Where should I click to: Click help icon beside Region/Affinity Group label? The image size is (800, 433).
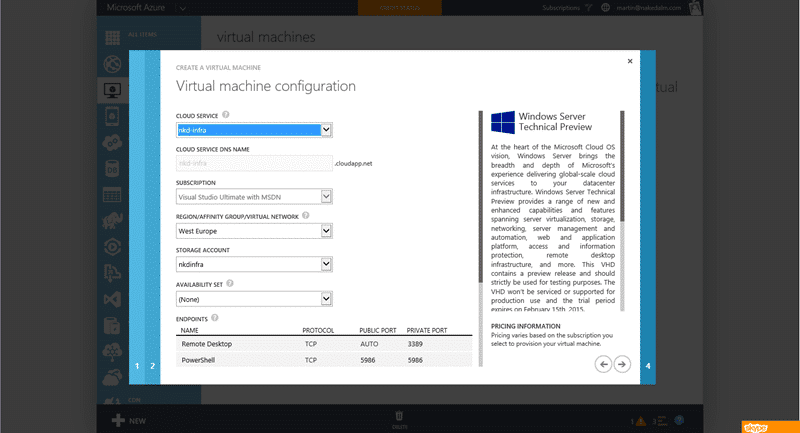pyautogui.click(x=306, y=216)
